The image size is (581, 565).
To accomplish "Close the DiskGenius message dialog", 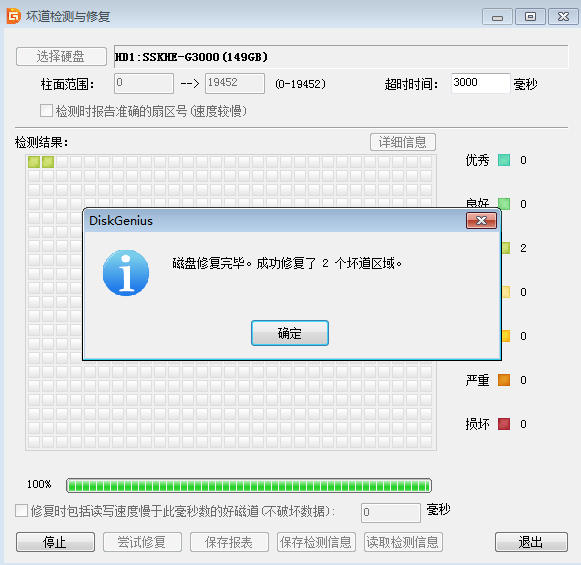I will click(481, 221).
